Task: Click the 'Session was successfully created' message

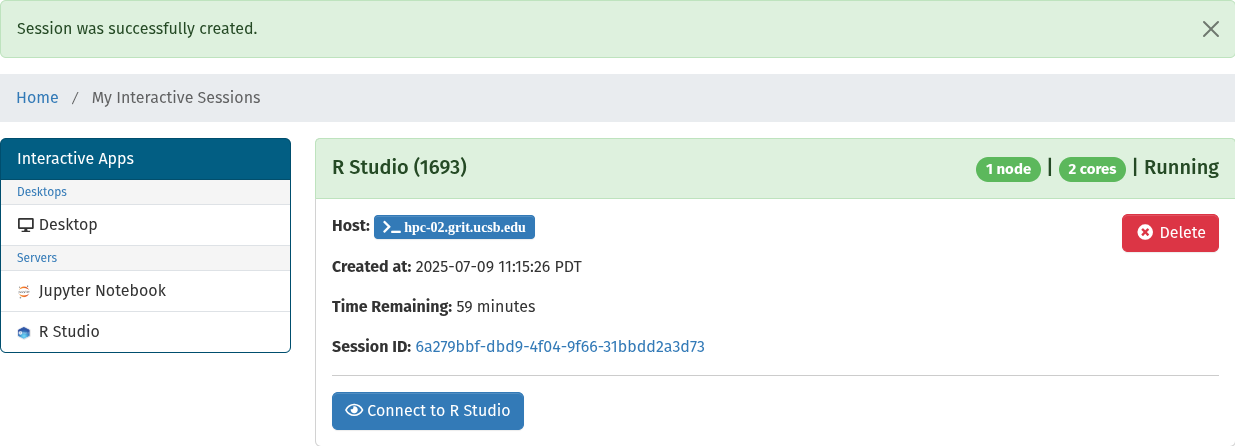Action: pyautogui.click(x=138, y=29)
